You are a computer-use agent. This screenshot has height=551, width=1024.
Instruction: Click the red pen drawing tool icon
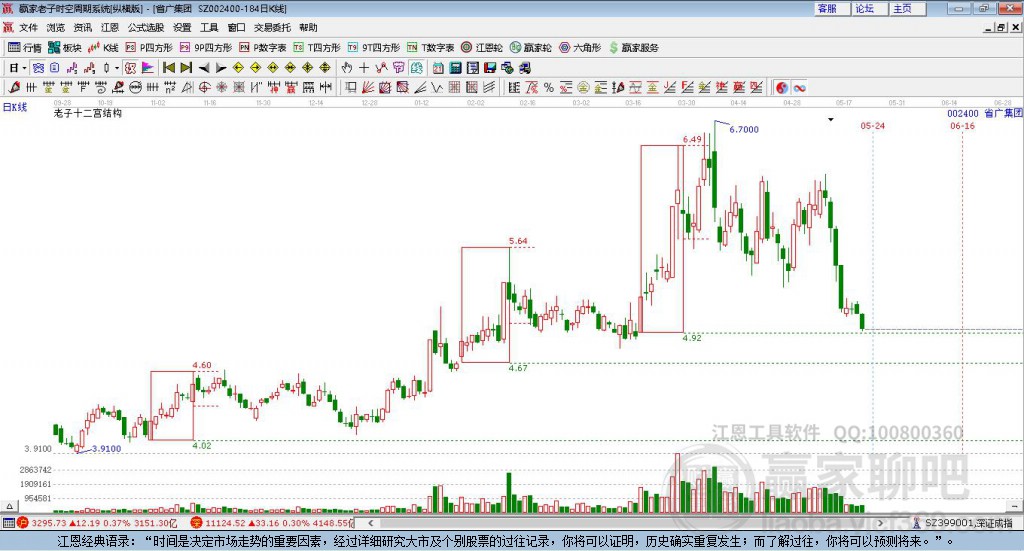14,87
